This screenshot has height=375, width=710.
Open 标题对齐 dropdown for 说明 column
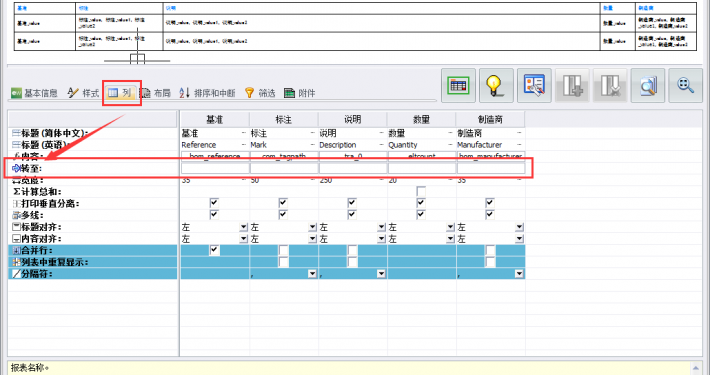[381, 227]
